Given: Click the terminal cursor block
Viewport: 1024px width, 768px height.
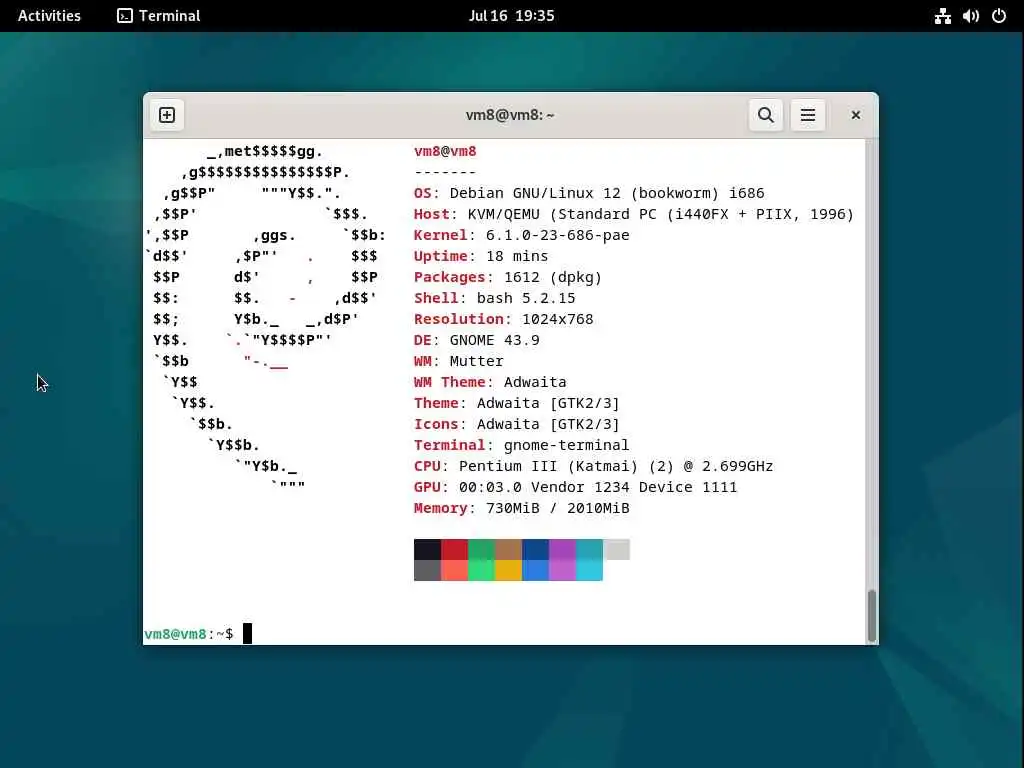Looking at the screenshot, I should coord(248,633).
